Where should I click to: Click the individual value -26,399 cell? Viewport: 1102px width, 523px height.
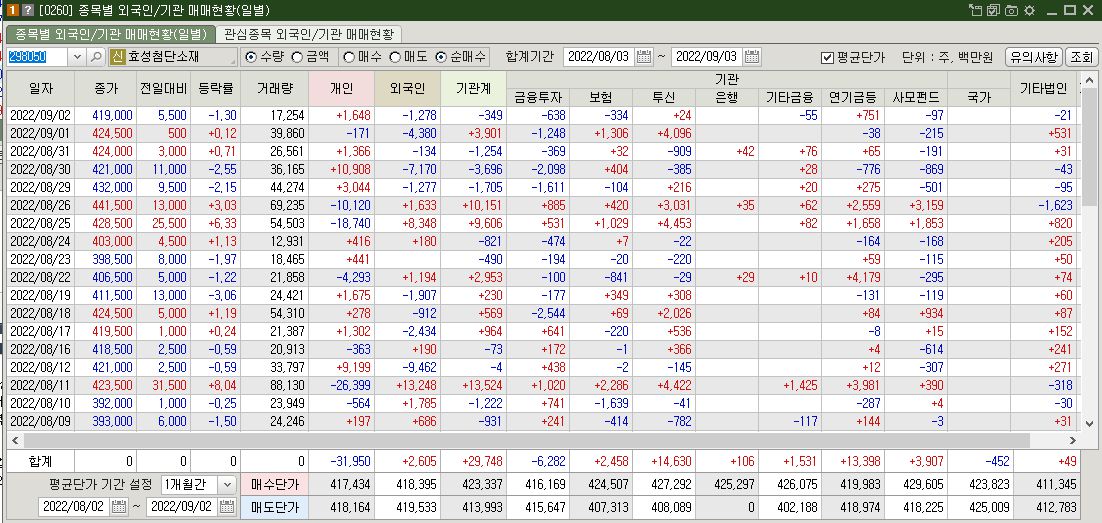[342, 385]
